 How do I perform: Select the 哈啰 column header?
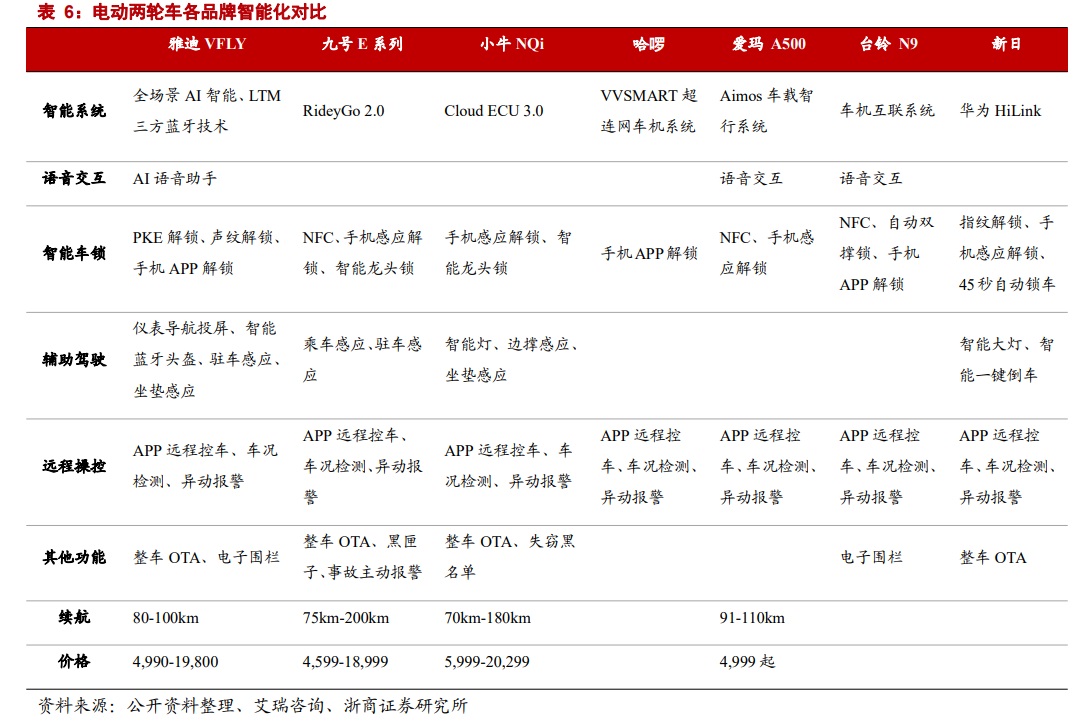tap(648, 44)
